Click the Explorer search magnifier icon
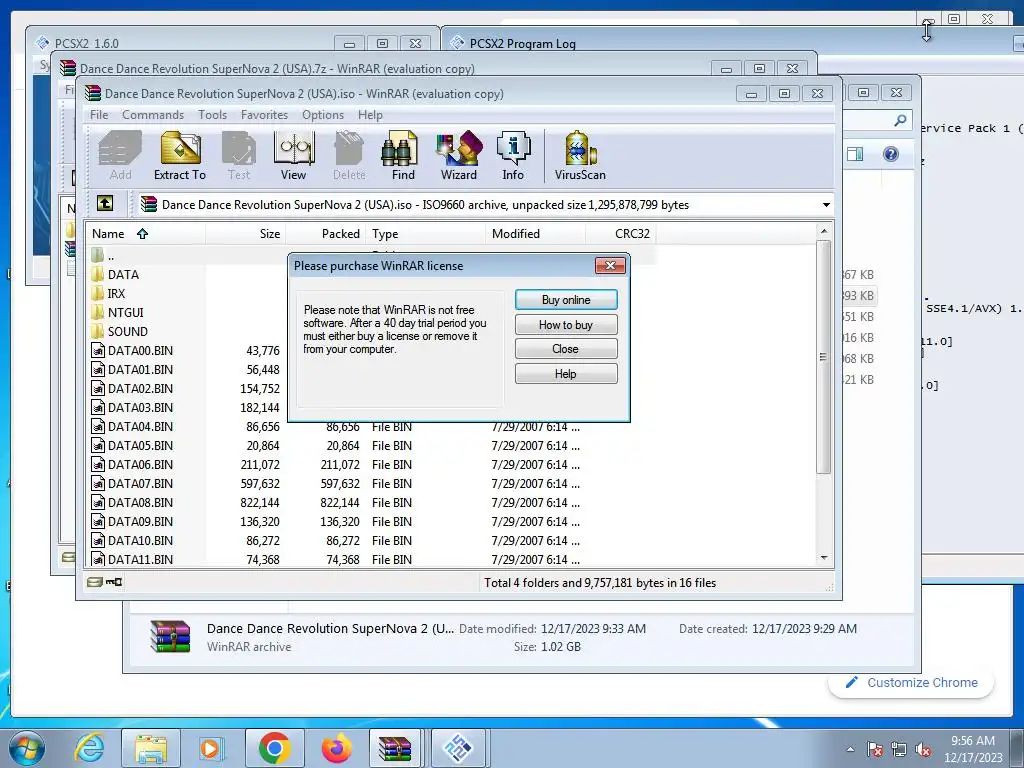This screenshot has width=1024, height=768. tap(901, 120)
